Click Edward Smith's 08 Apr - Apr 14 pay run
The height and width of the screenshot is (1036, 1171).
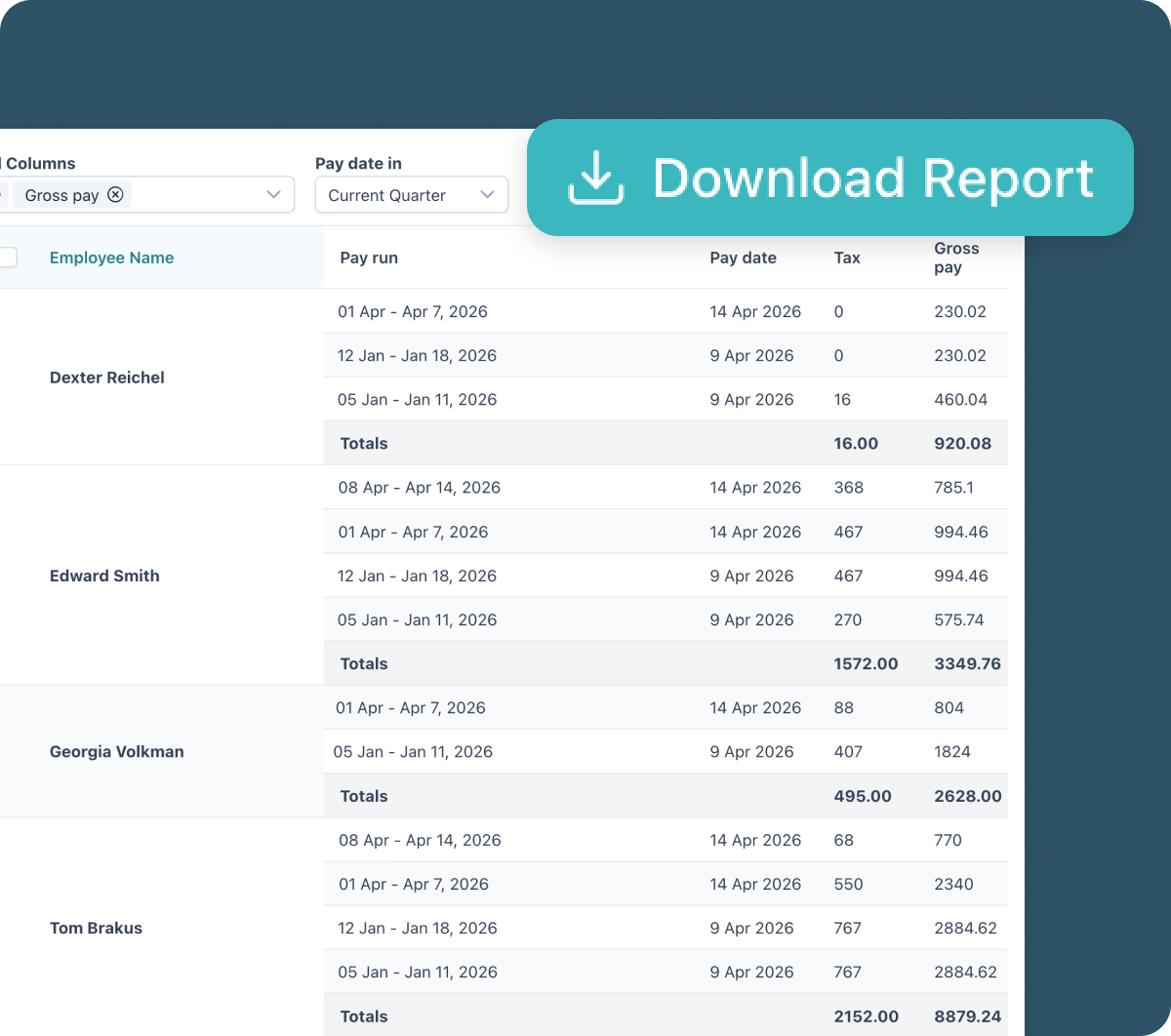419,487
